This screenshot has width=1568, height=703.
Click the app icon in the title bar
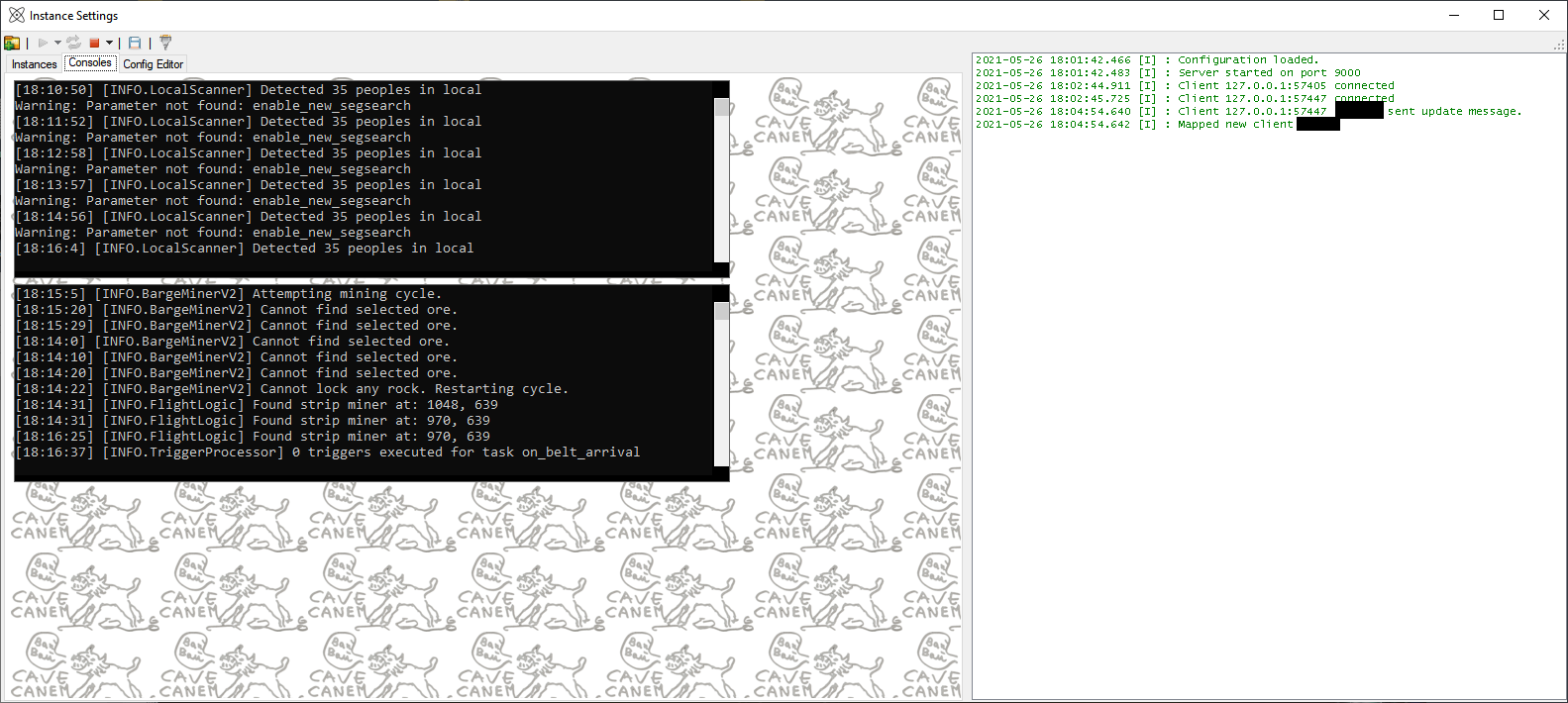[17, 15]
